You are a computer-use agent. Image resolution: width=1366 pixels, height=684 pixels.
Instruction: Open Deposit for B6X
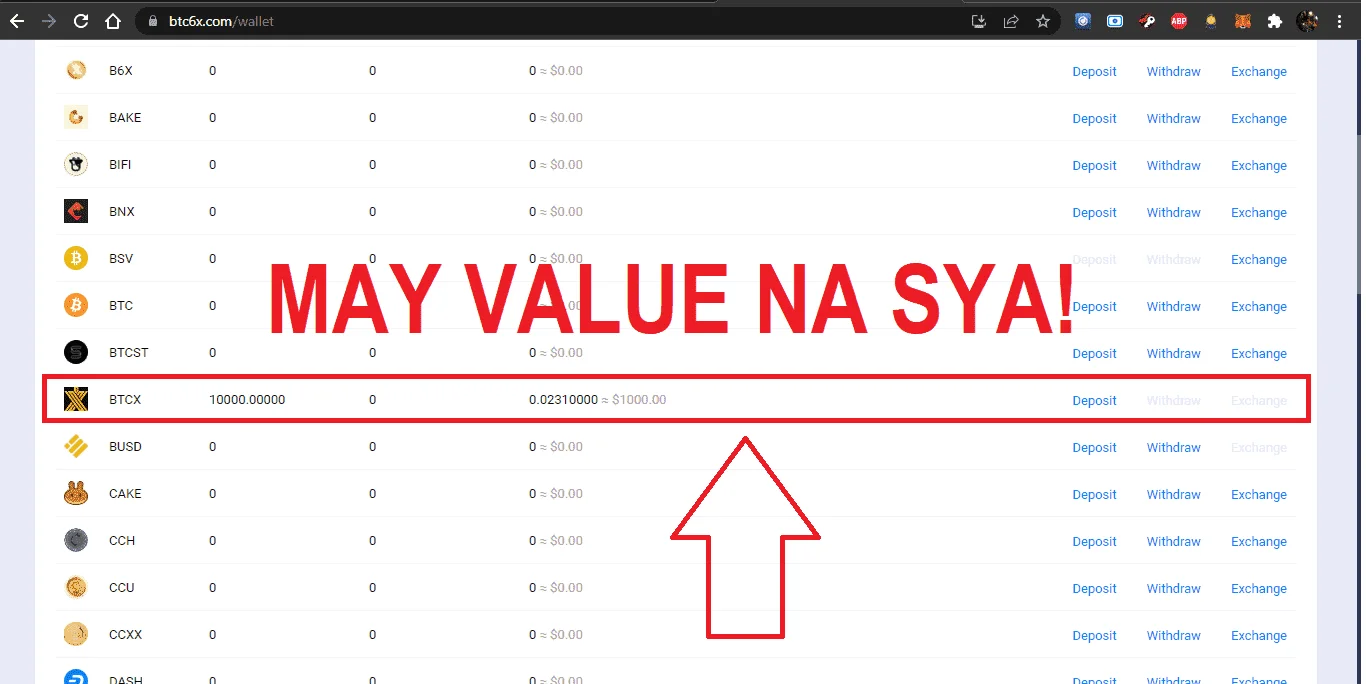pos(1094,72)
